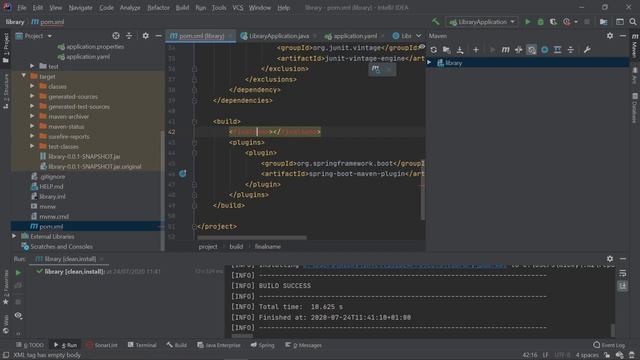Expand the generated-sources folder
This screenshot has width=640, height=360.
coord(32,96)
